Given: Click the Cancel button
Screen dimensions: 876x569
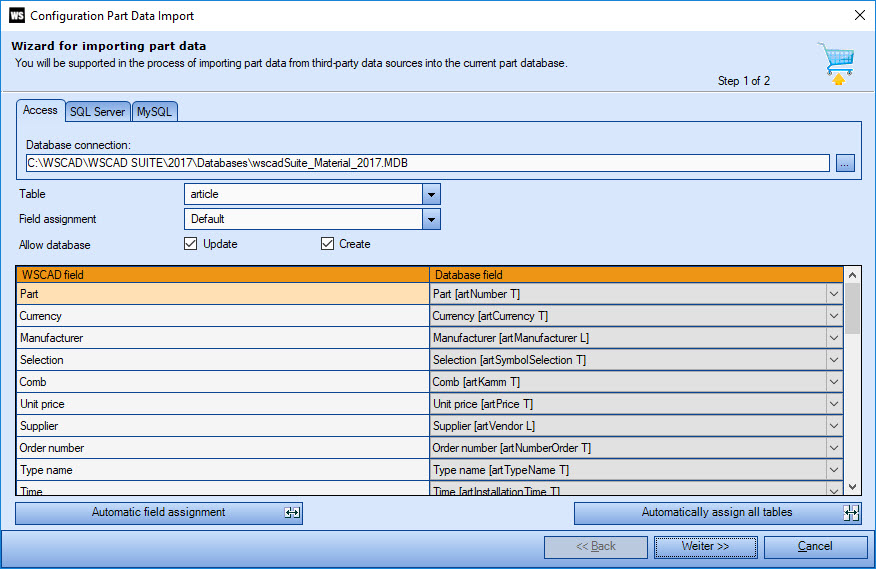Looking at the screenshot, I should point(815,547).
